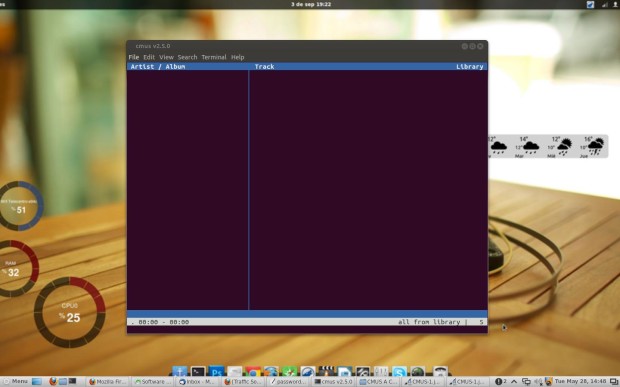
Task: Click the 'all from library' status text
Action: coord(429,322)
